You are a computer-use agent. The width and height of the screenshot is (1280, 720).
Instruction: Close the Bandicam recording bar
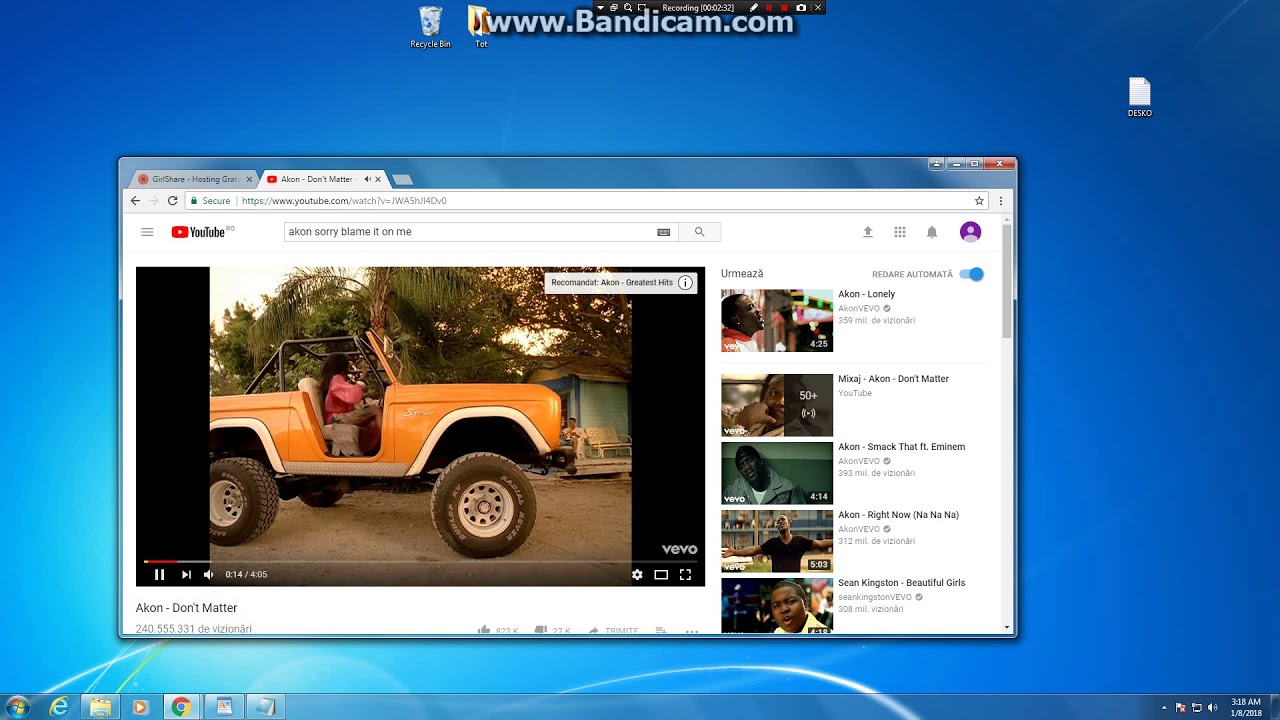point(818,8)
